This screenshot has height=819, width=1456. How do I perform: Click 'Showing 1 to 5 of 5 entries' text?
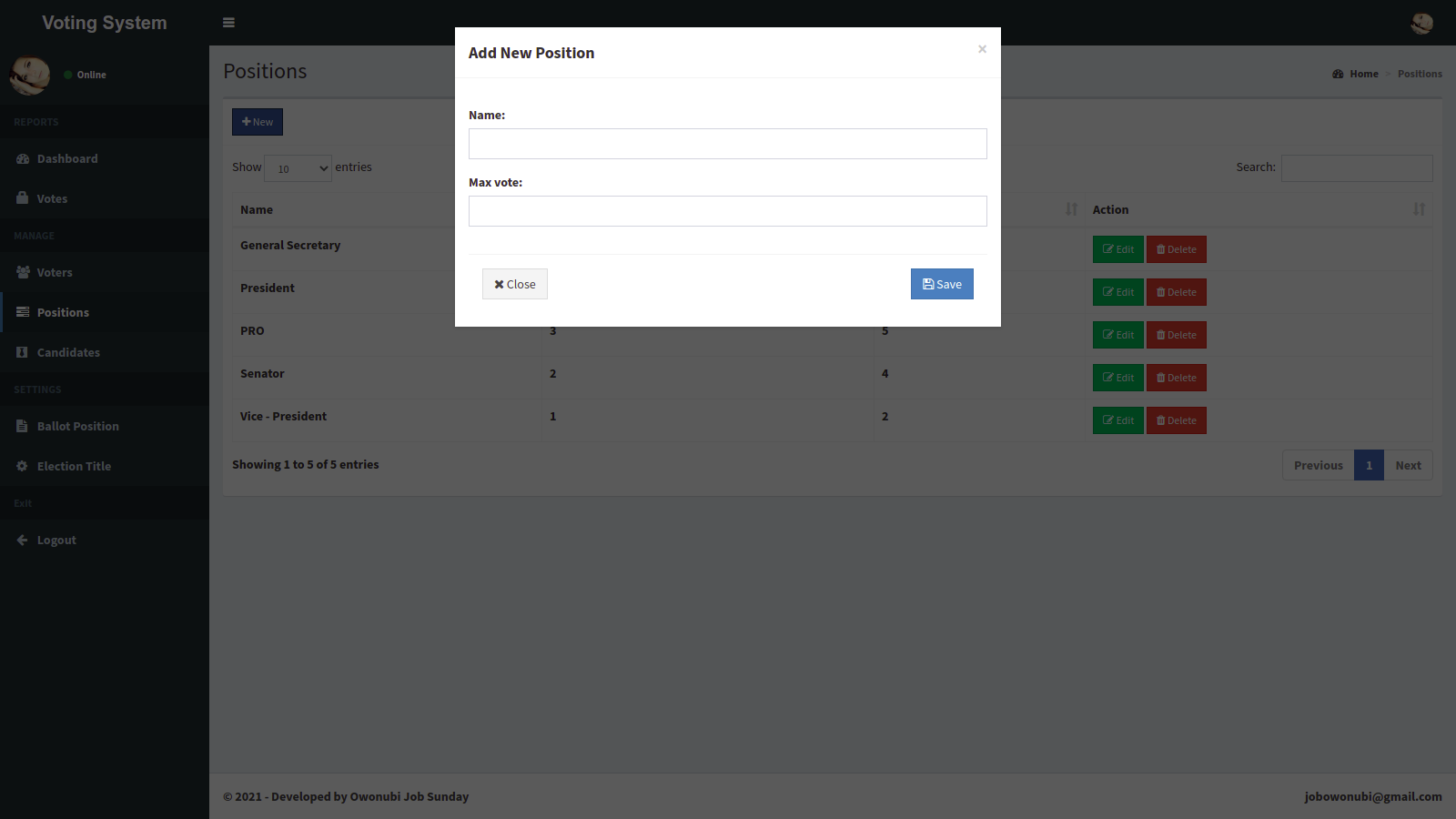306,464
